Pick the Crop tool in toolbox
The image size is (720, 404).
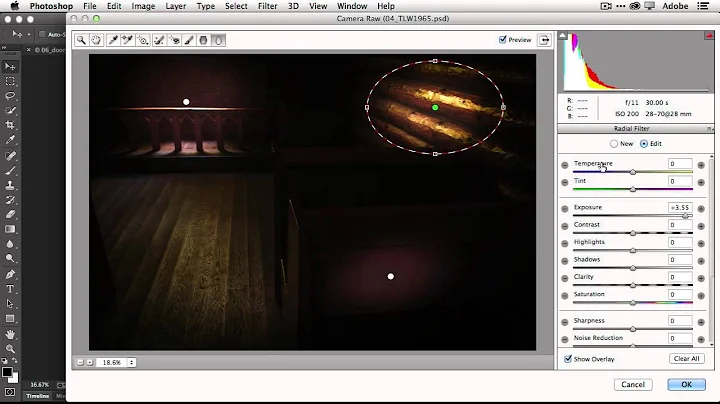click(10, 125)
